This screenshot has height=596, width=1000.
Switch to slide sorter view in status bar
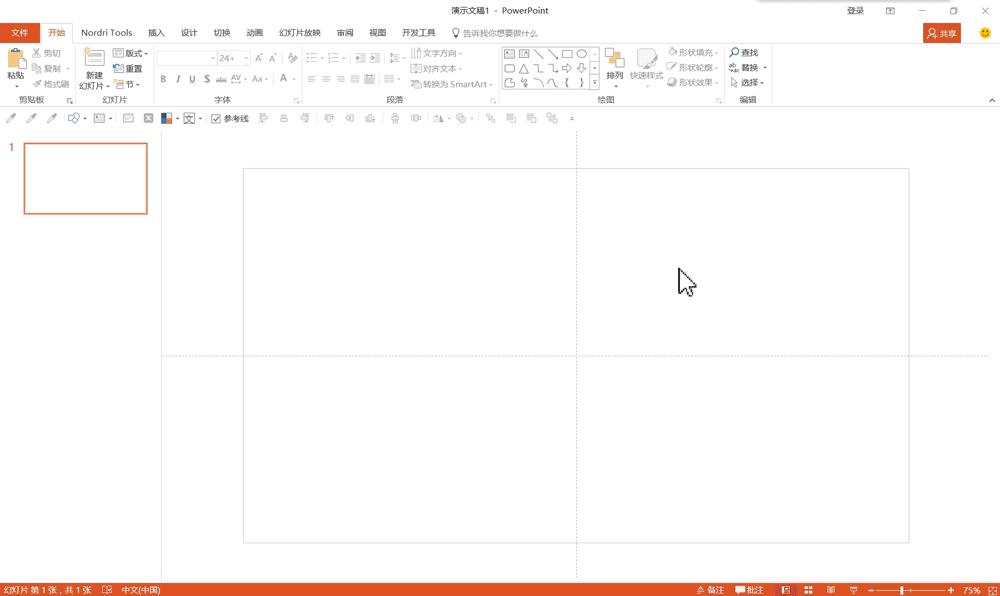pos(808,590)
